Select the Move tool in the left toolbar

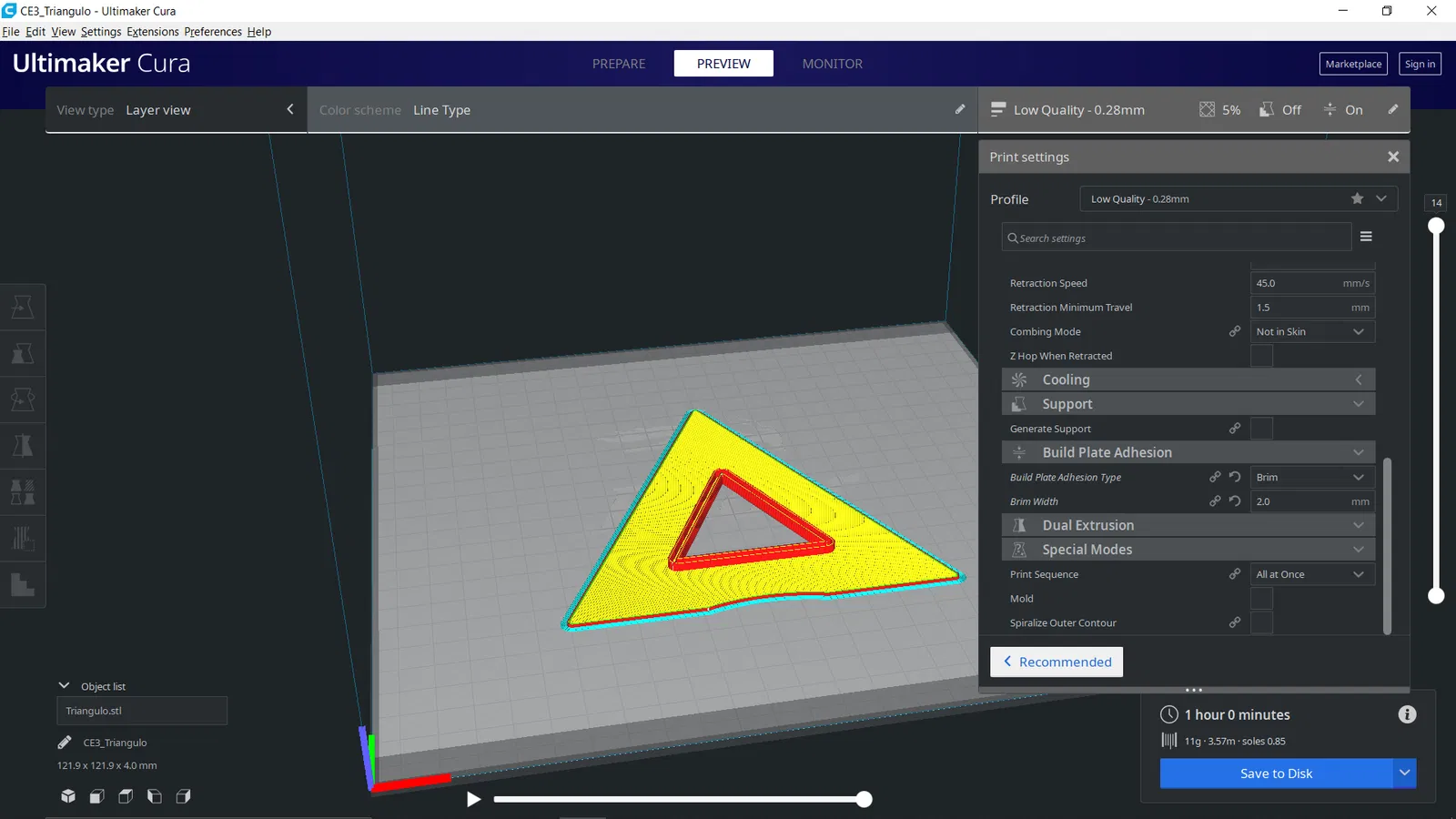(23, 308)
